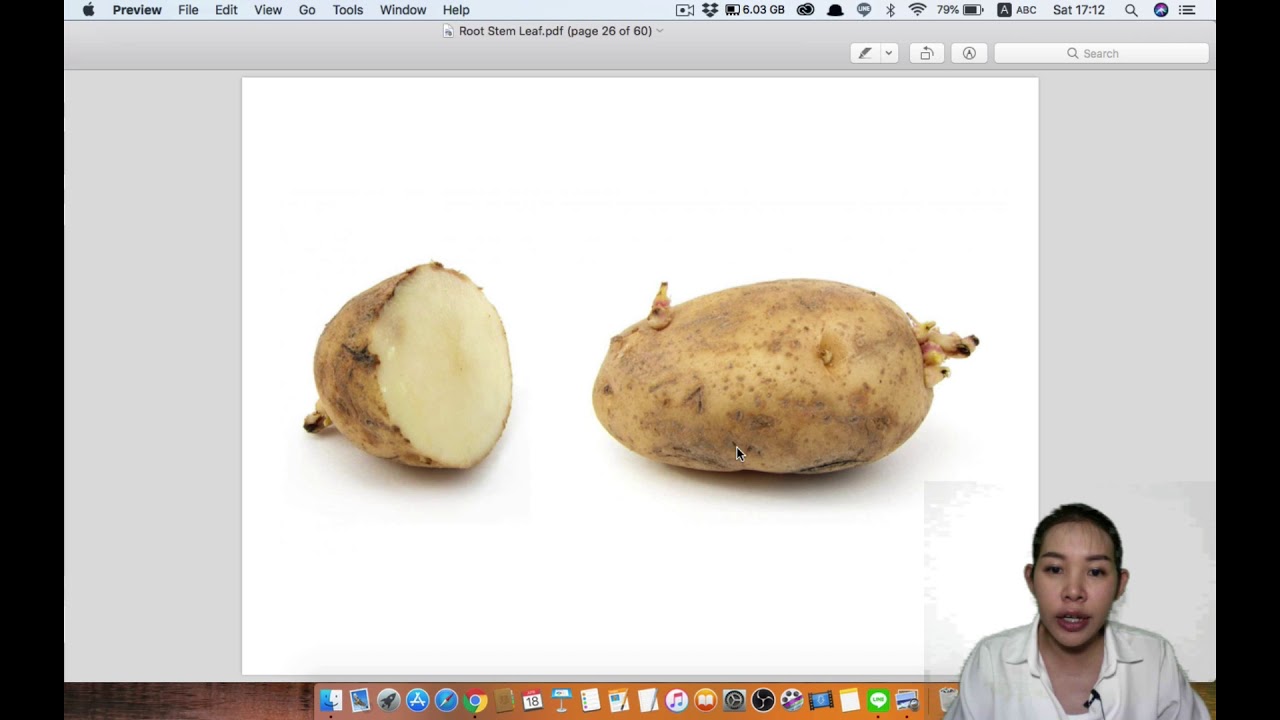Open Finder from the Dock

331,701
